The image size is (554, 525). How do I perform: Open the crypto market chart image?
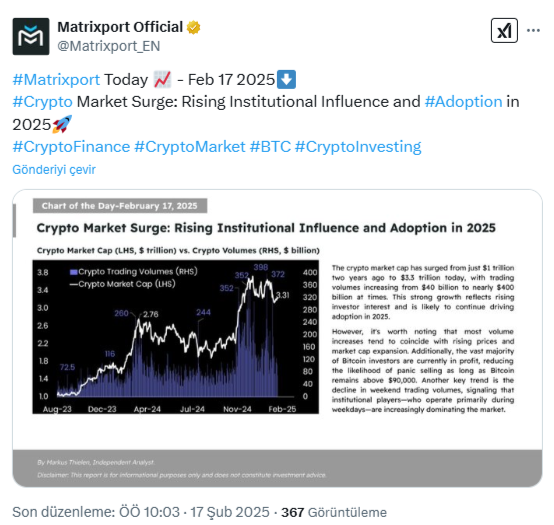tap(277, 338)
